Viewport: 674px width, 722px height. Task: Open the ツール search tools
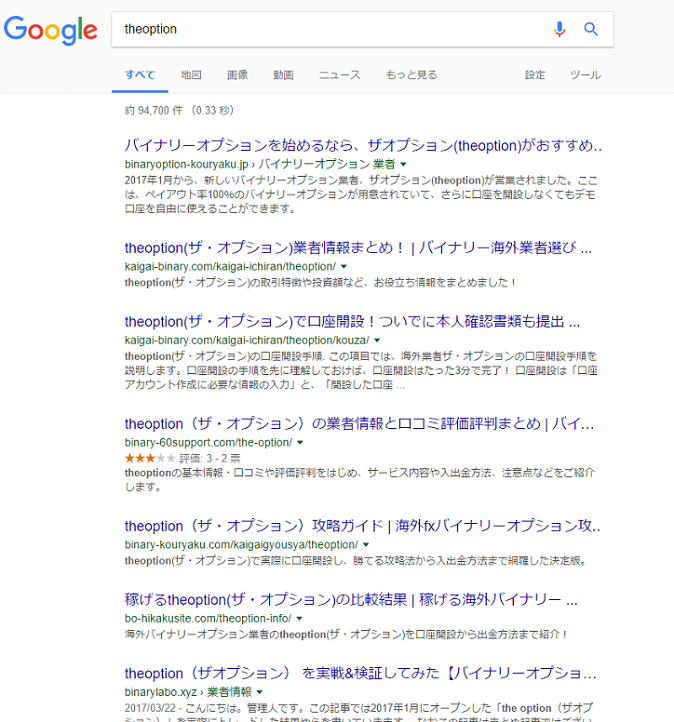click(585, 75)
